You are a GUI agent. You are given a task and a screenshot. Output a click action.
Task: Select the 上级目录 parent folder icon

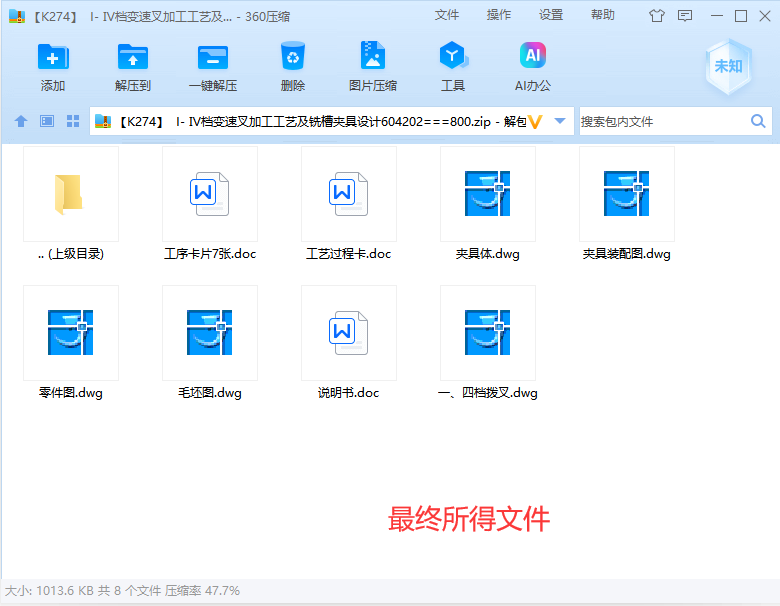click(71, 194)
